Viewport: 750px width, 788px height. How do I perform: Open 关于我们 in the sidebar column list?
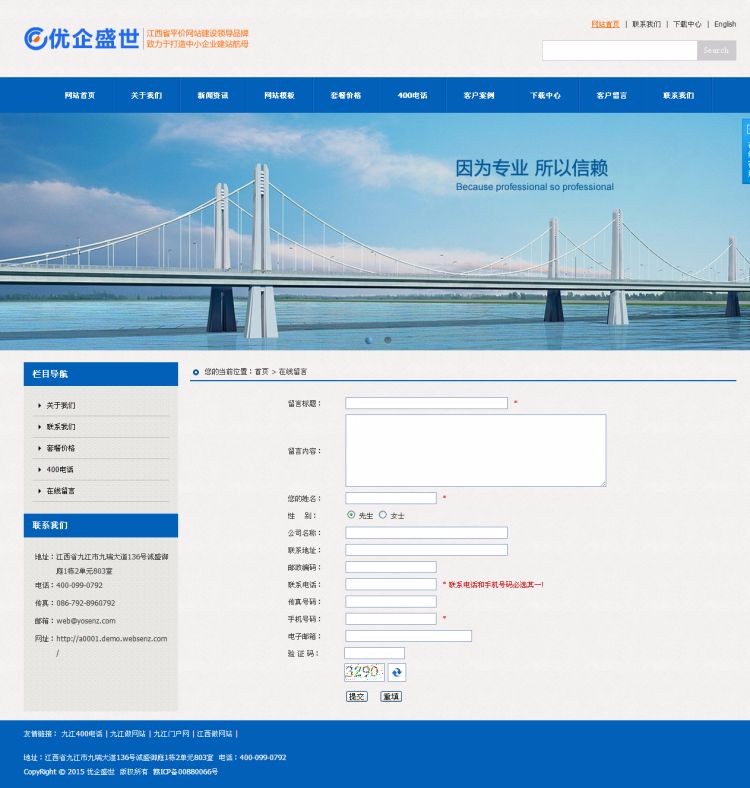click(61, 406)
